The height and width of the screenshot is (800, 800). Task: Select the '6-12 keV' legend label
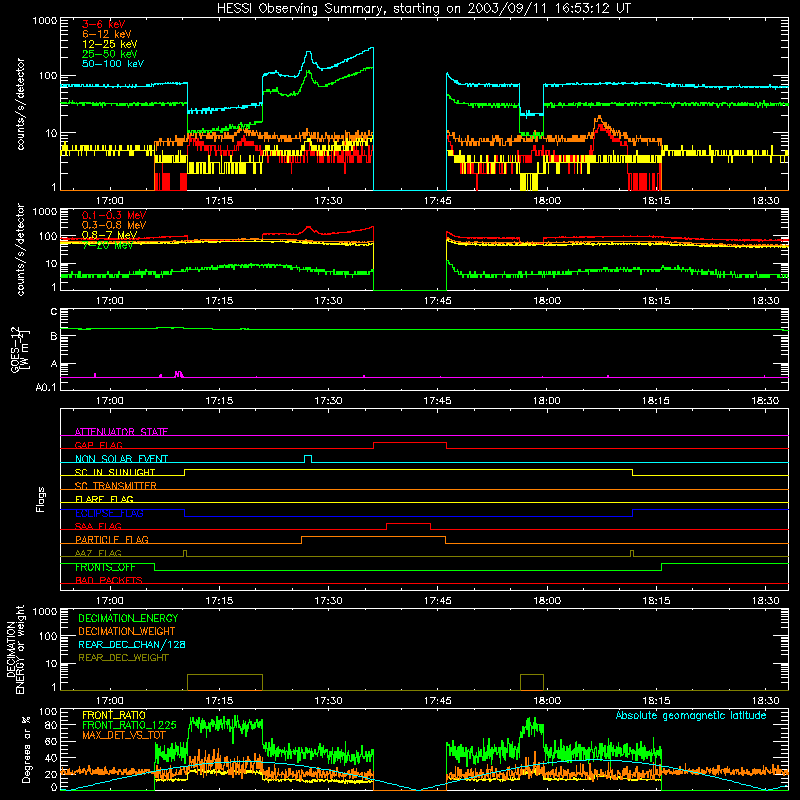tap(107, 34)
